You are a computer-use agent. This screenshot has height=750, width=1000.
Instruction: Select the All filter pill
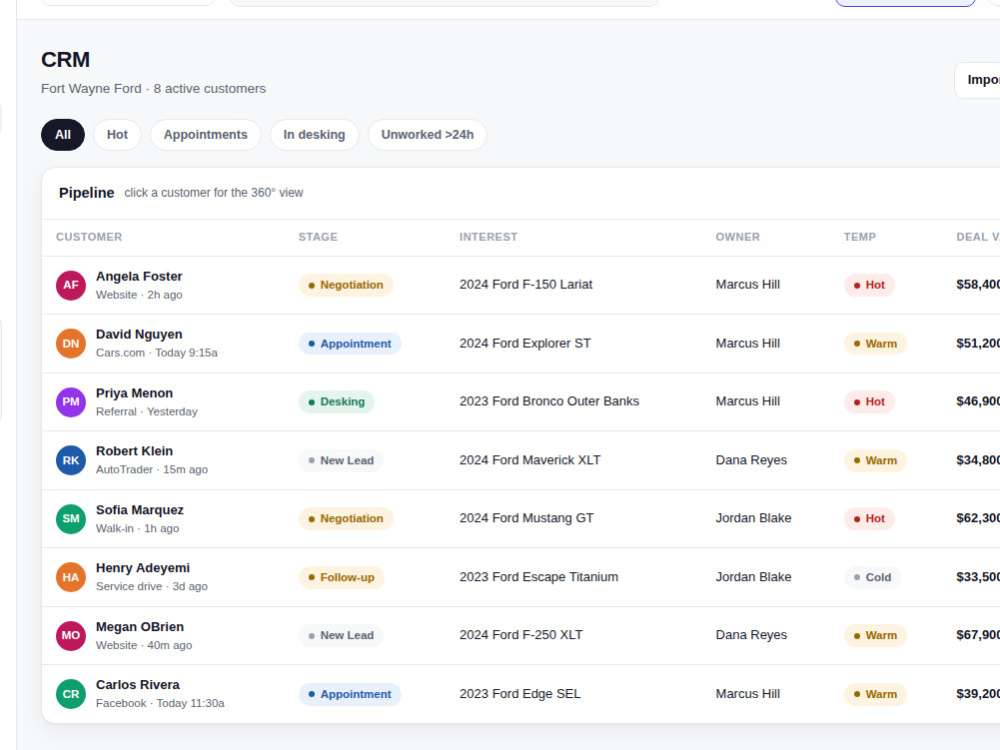[x=62, y=135]
